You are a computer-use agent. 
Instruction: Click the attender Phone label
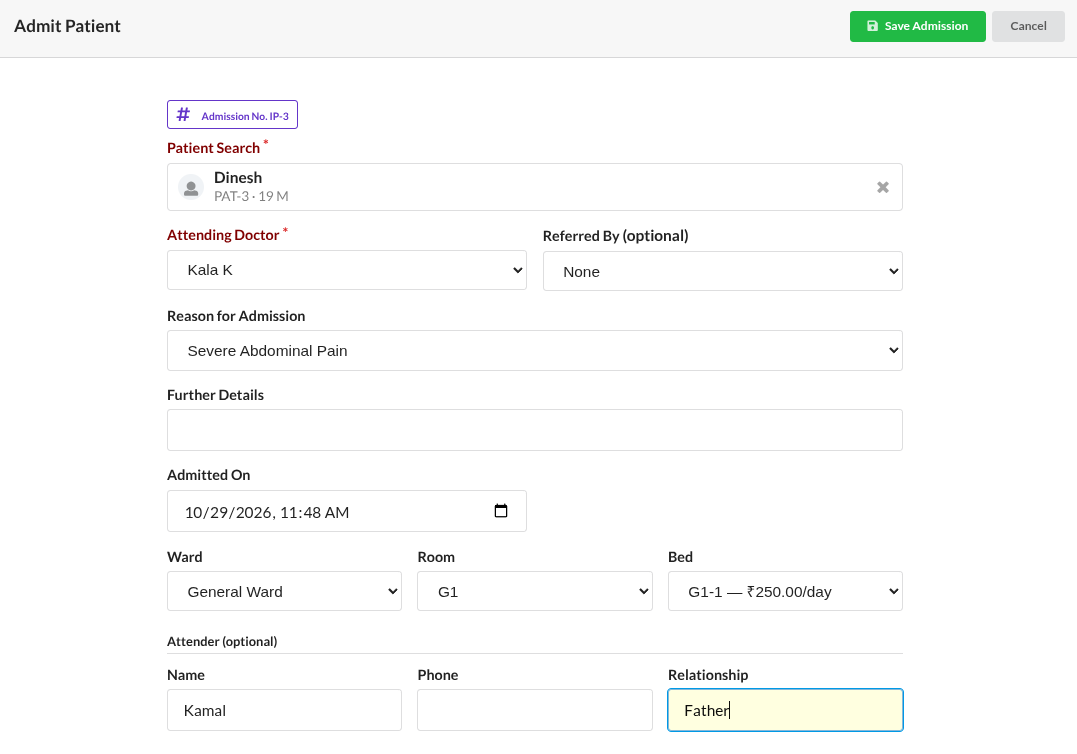438,675
